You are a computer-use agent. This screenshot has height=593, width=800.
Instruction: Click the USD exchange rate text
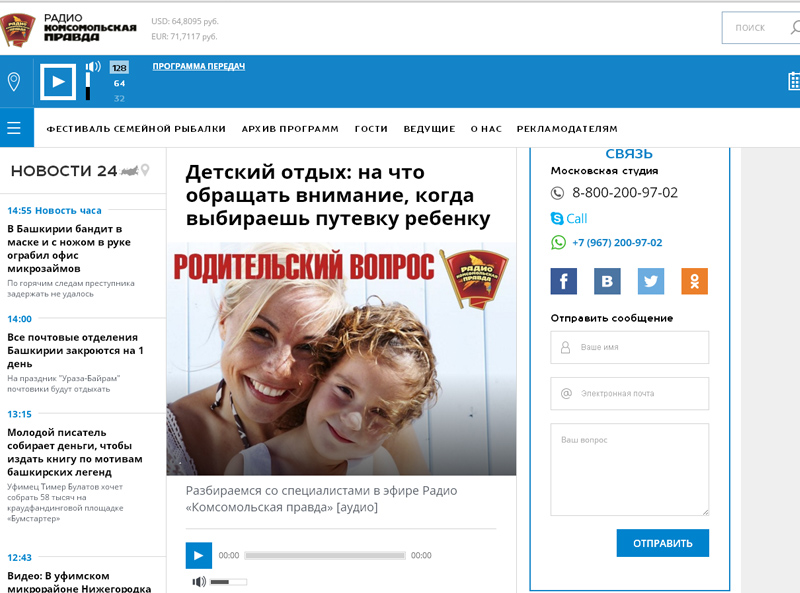[x=185, y=21]
